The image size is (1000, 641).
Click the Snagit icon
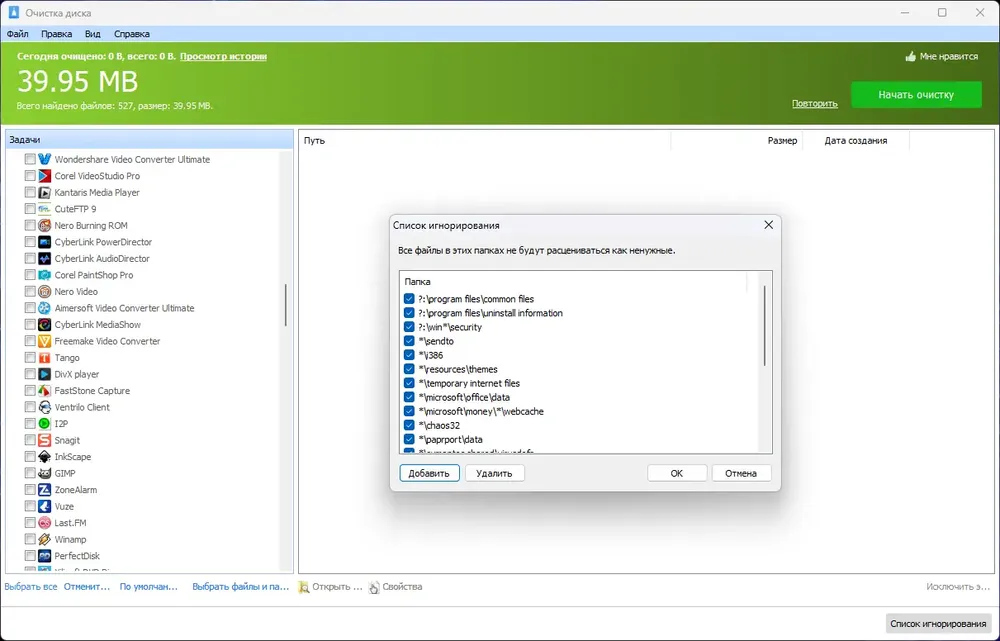click(44, 440)
